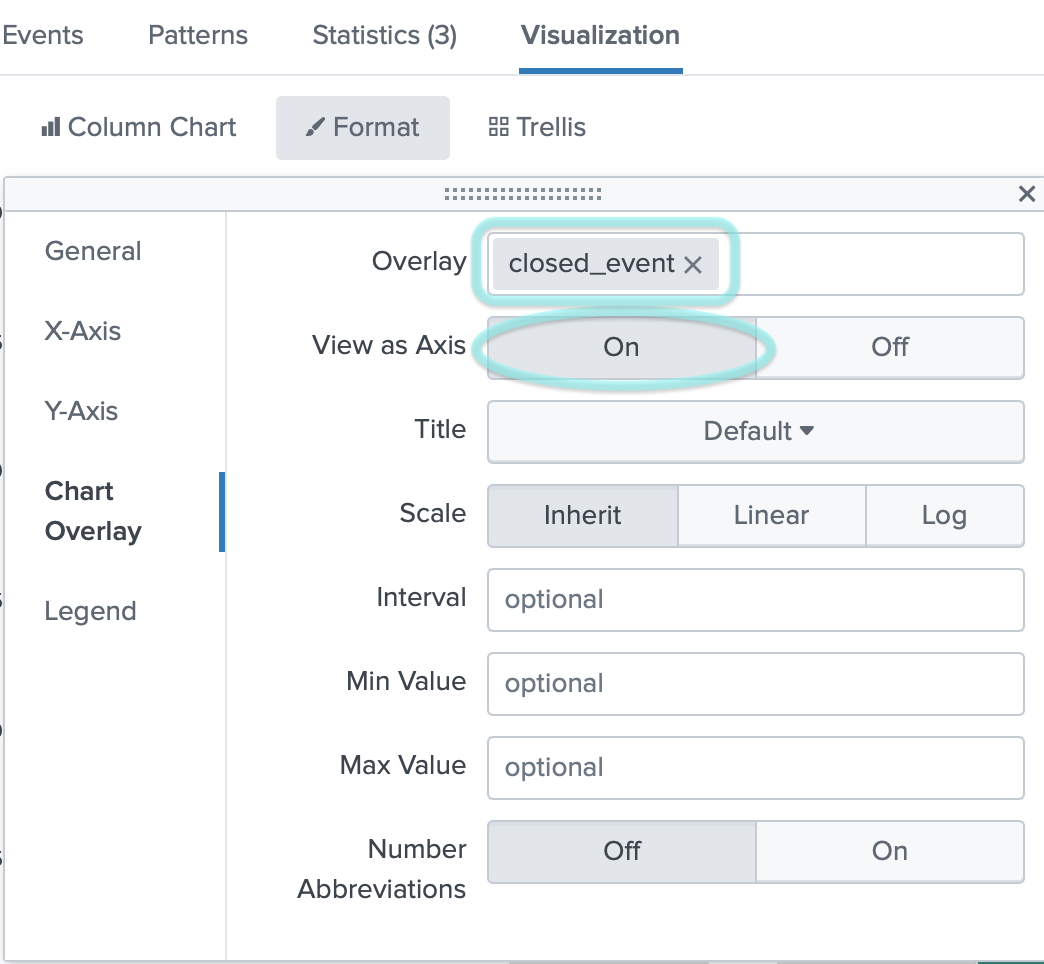This screenshot has height=964, width=1044.
Task: Open the Column Chart type selector
Action: tap(139, 127)
